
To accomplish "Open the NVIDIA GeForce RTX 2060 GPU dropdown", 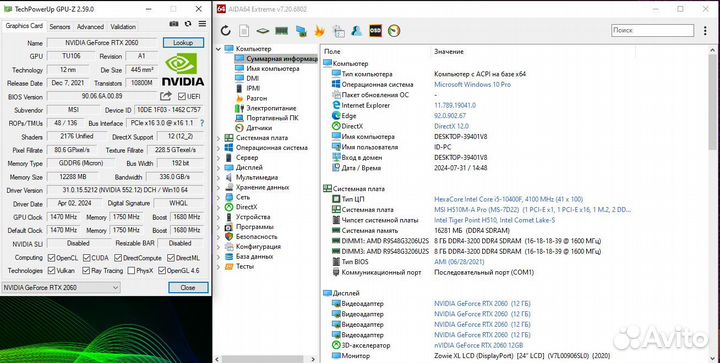I will 61,288.
